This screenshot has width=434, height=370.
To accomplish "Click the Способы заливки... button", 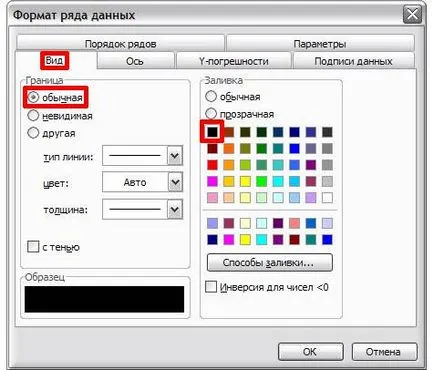I will (270, 262).
